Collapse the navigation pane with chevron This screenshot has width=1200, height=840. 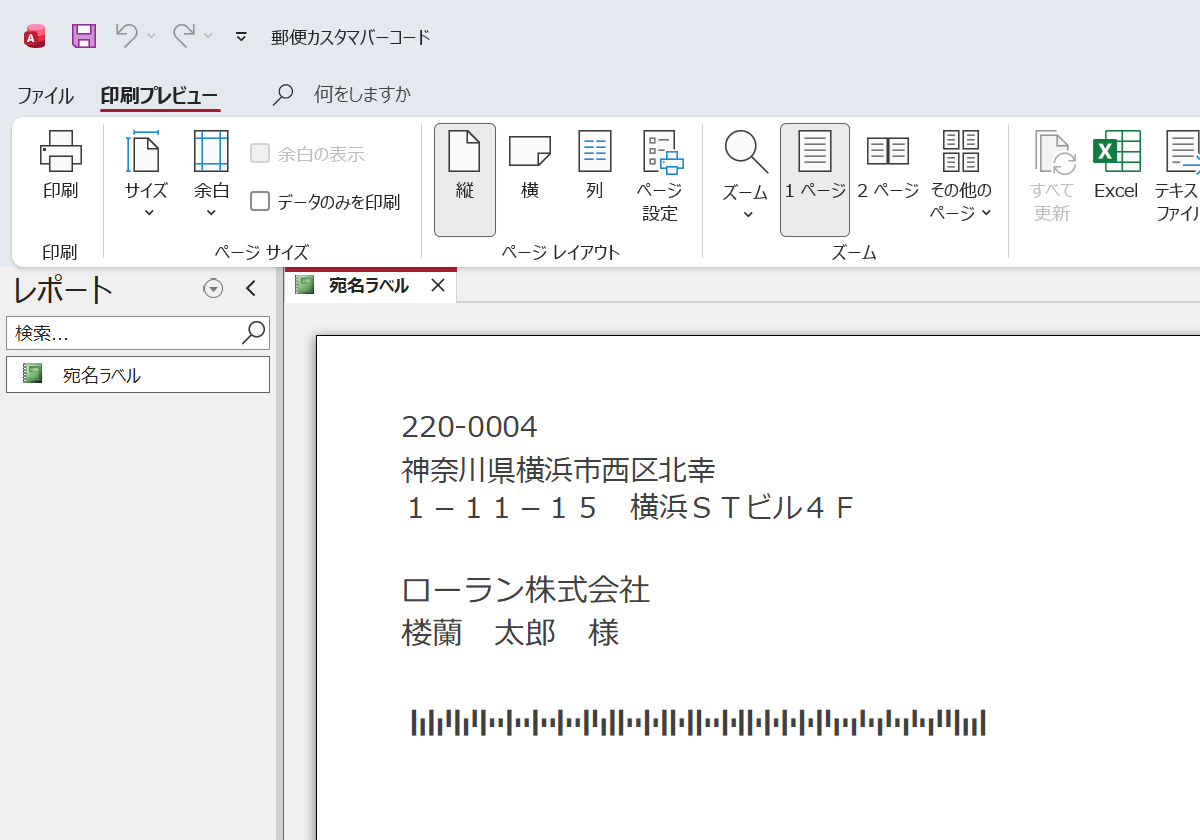coord(251,289)
